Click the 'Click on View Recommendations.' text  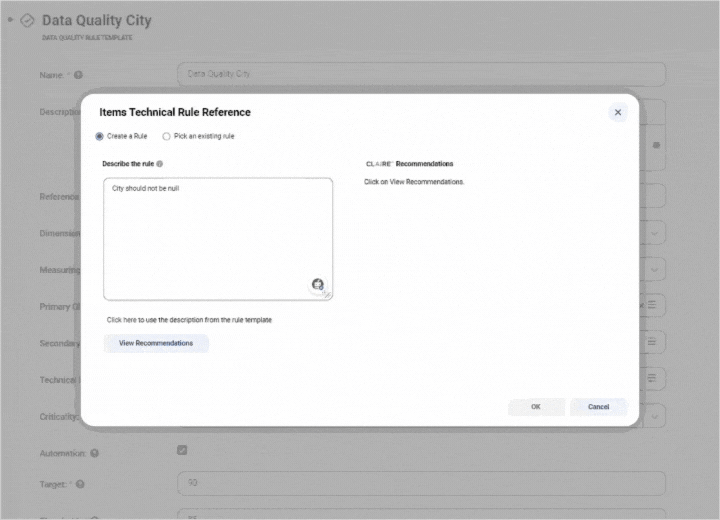click(414, 182)
